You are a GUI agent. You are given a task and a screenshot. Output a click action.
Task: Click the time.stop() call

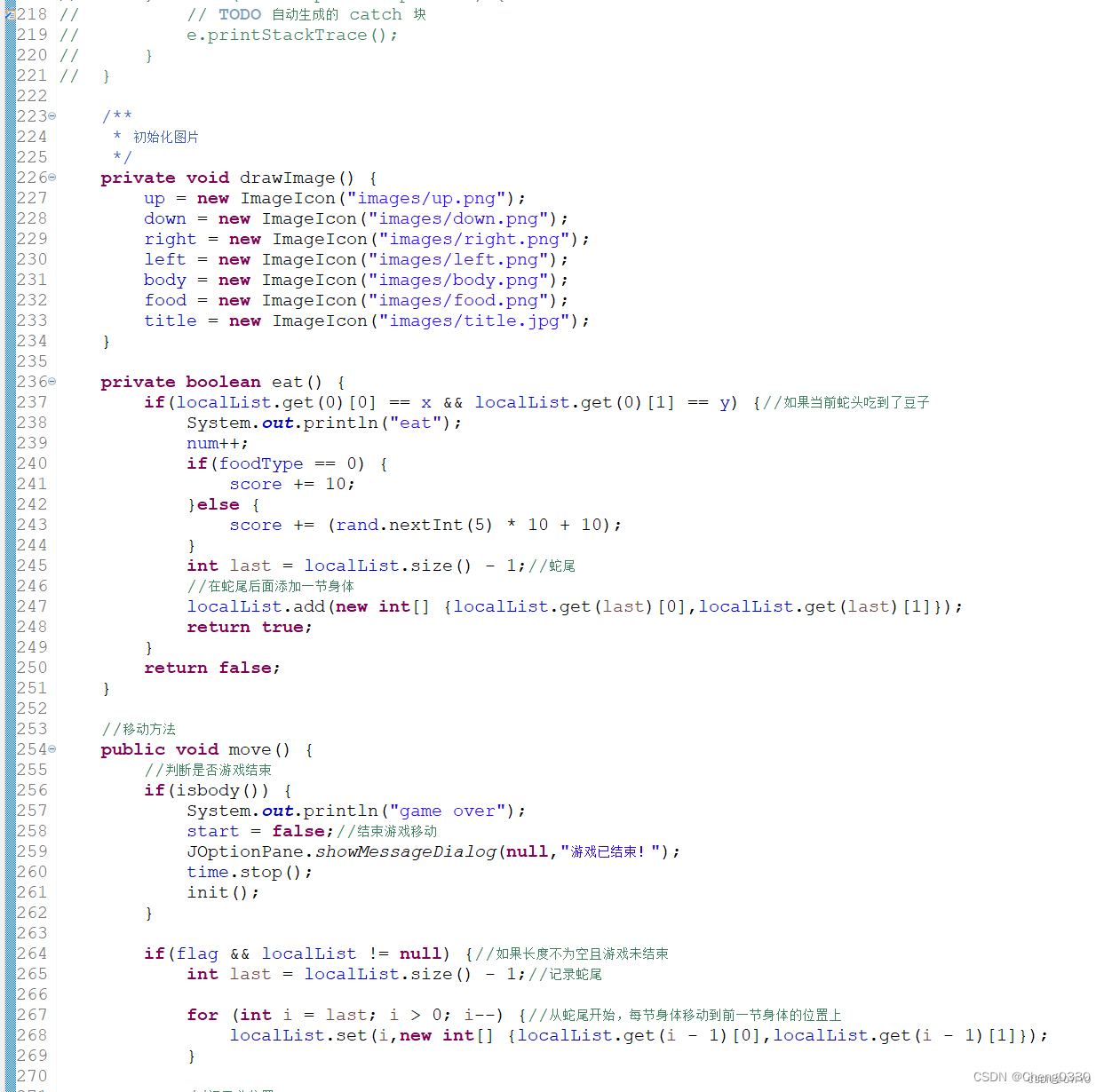250,872
